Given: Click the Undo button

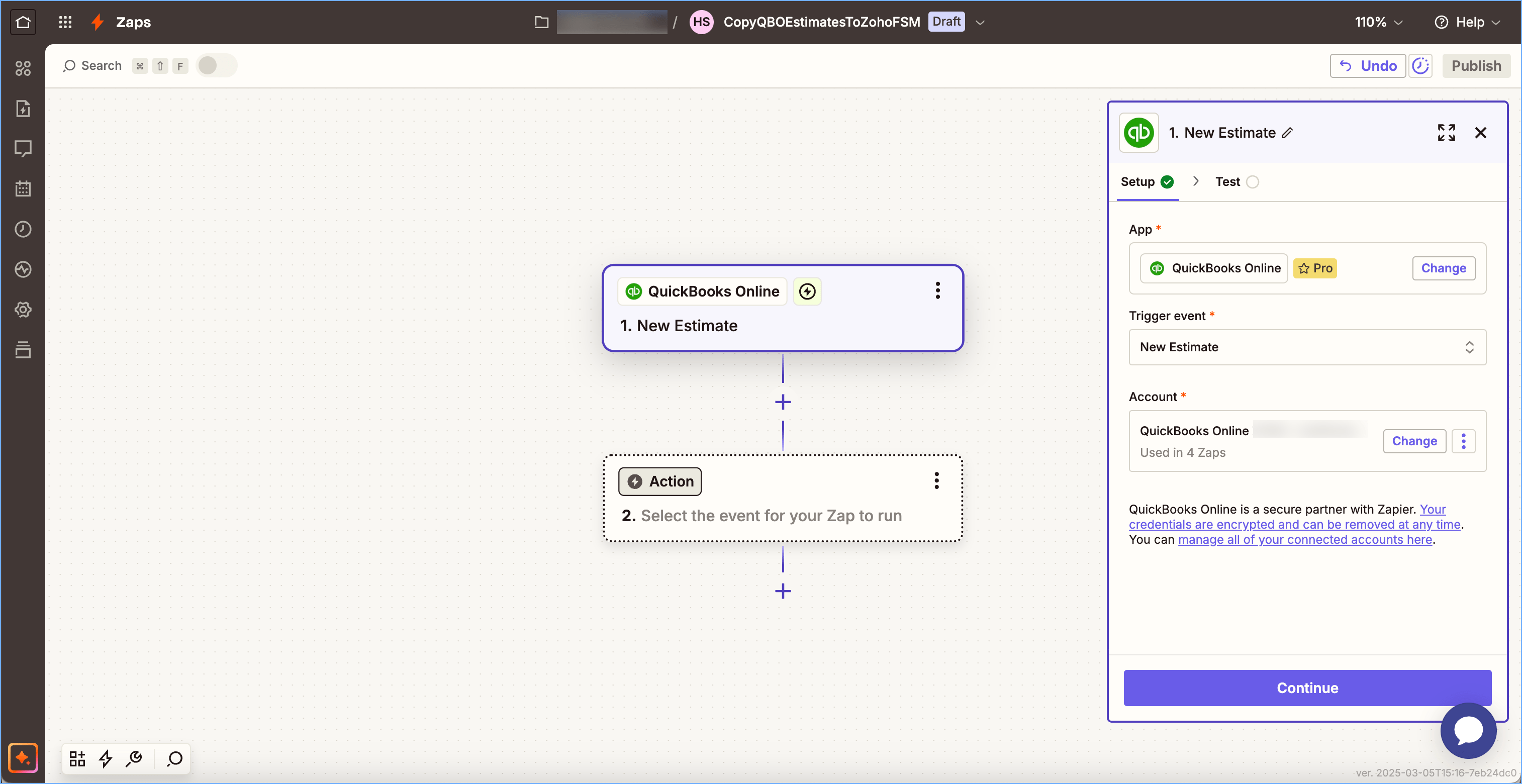Looking at the screenshot, I should tap(1367, 65).
